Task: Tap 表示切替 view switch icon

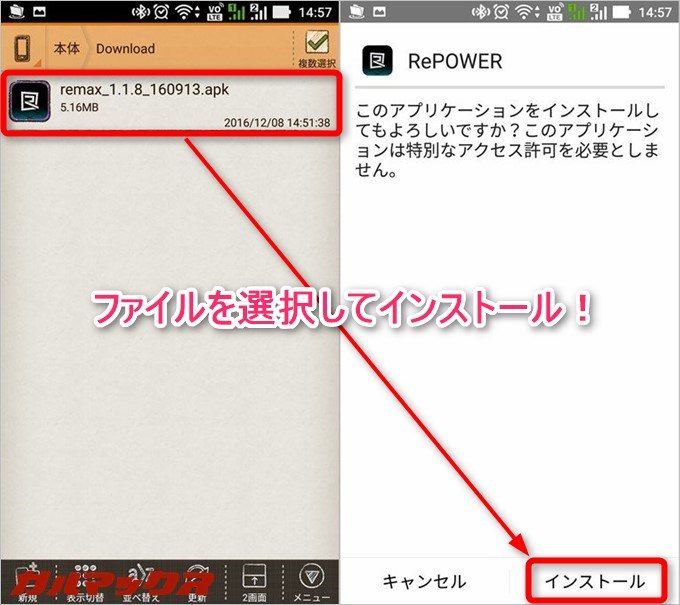Action: (x=85, y=582)
